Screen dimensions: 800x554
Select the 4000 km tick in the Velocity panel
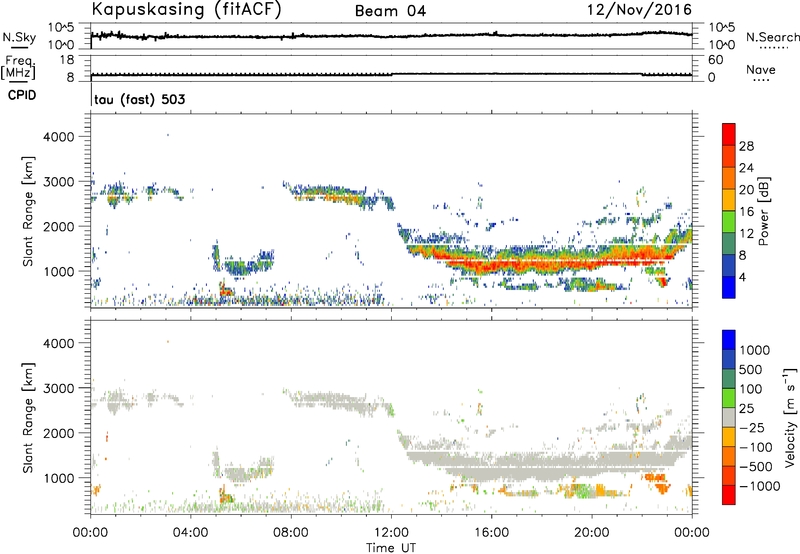click(x=58, y=343)
